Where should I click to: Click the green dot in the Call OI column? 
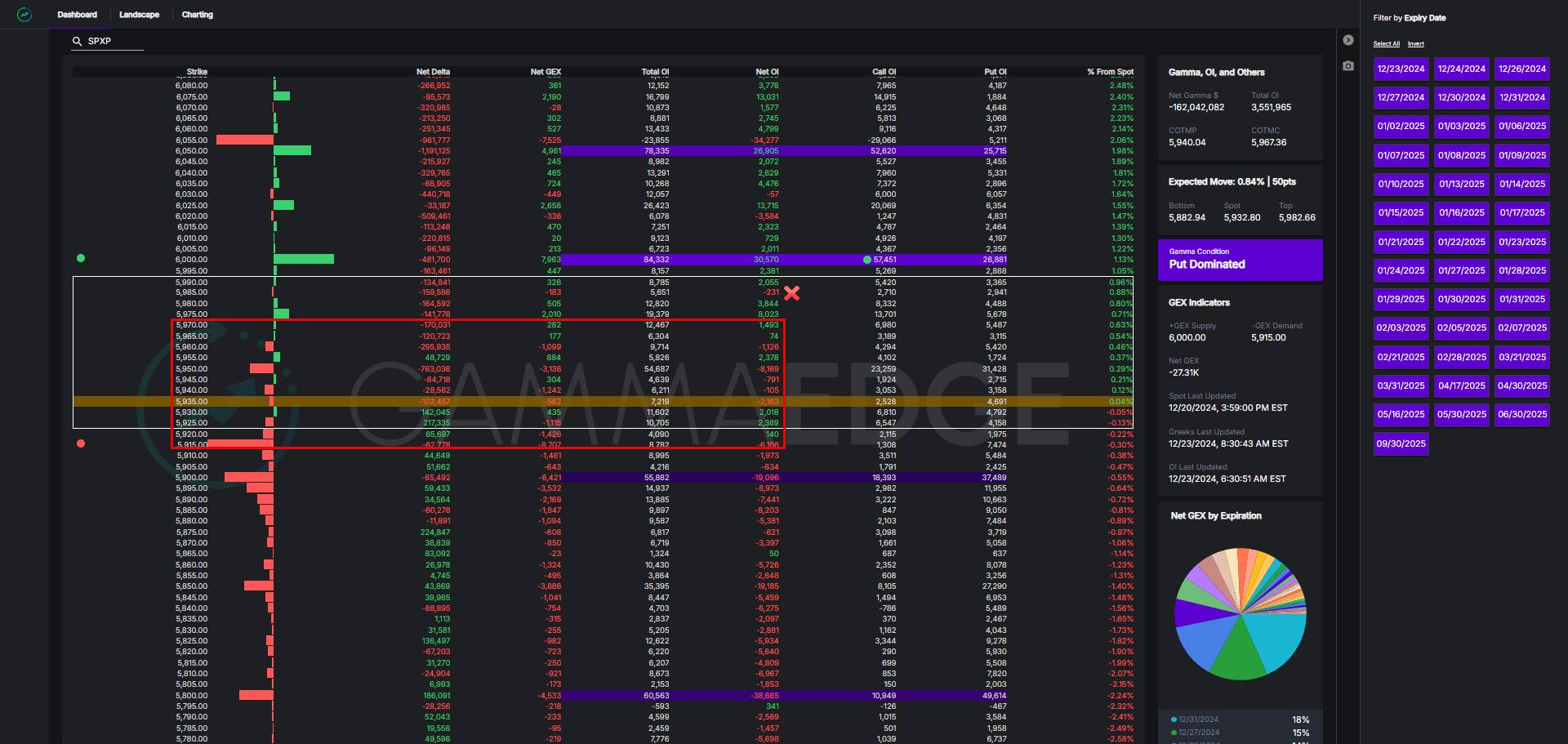point(866,260)
